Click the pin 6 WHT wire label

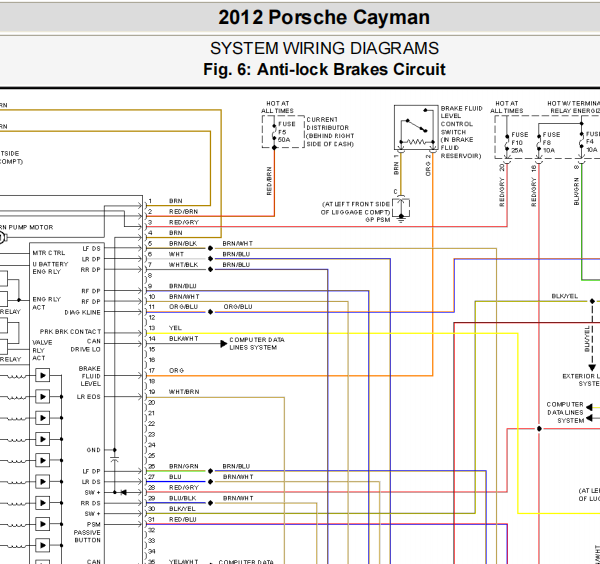pyautogui.click(x=176, y=254)
